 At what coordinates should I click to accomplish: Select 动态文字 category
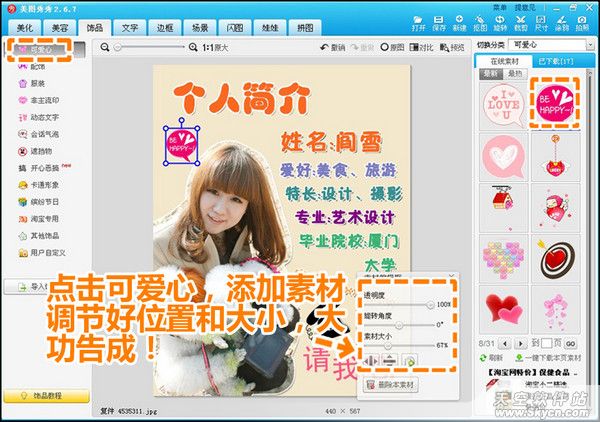point(39,117)
